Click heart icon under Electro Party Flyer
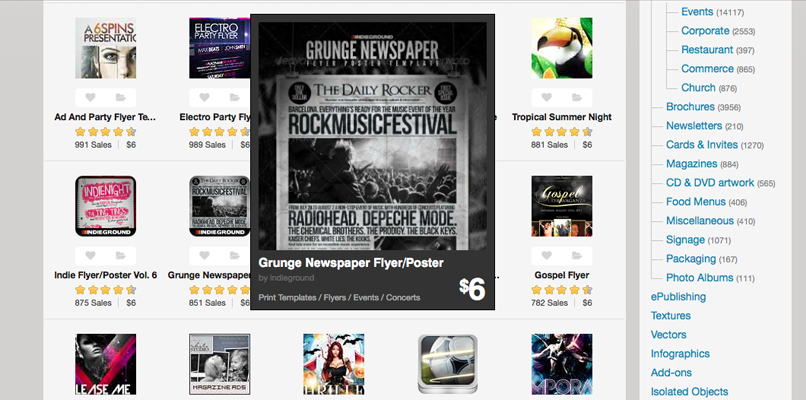 (205, 97)
